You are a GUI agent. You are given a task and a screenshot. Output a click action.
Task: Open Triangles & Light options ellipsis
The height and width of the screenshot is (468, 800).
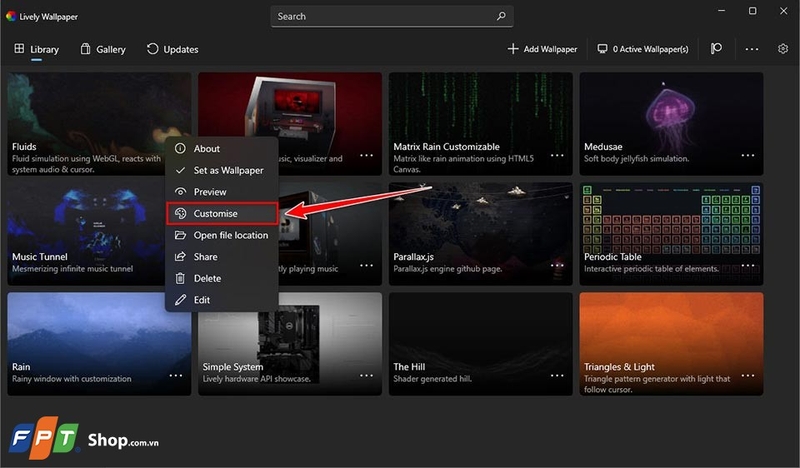coord(747,376)
